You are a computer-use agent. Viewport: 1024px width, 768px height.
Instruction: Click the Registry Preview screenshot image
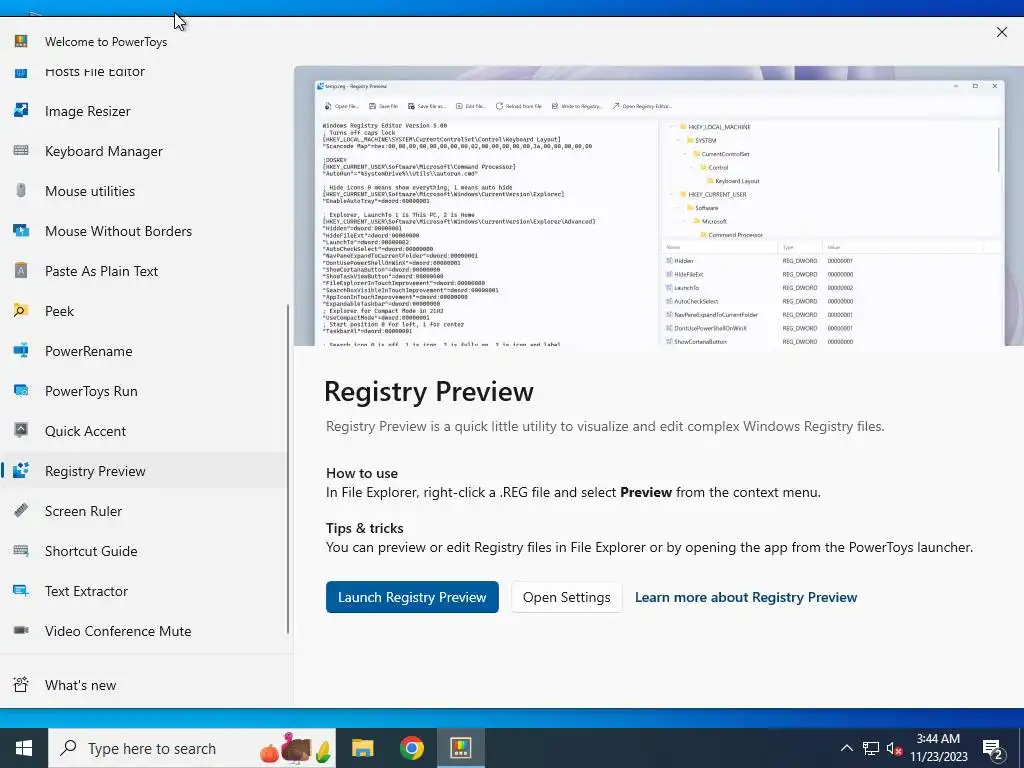coord(659,206)
